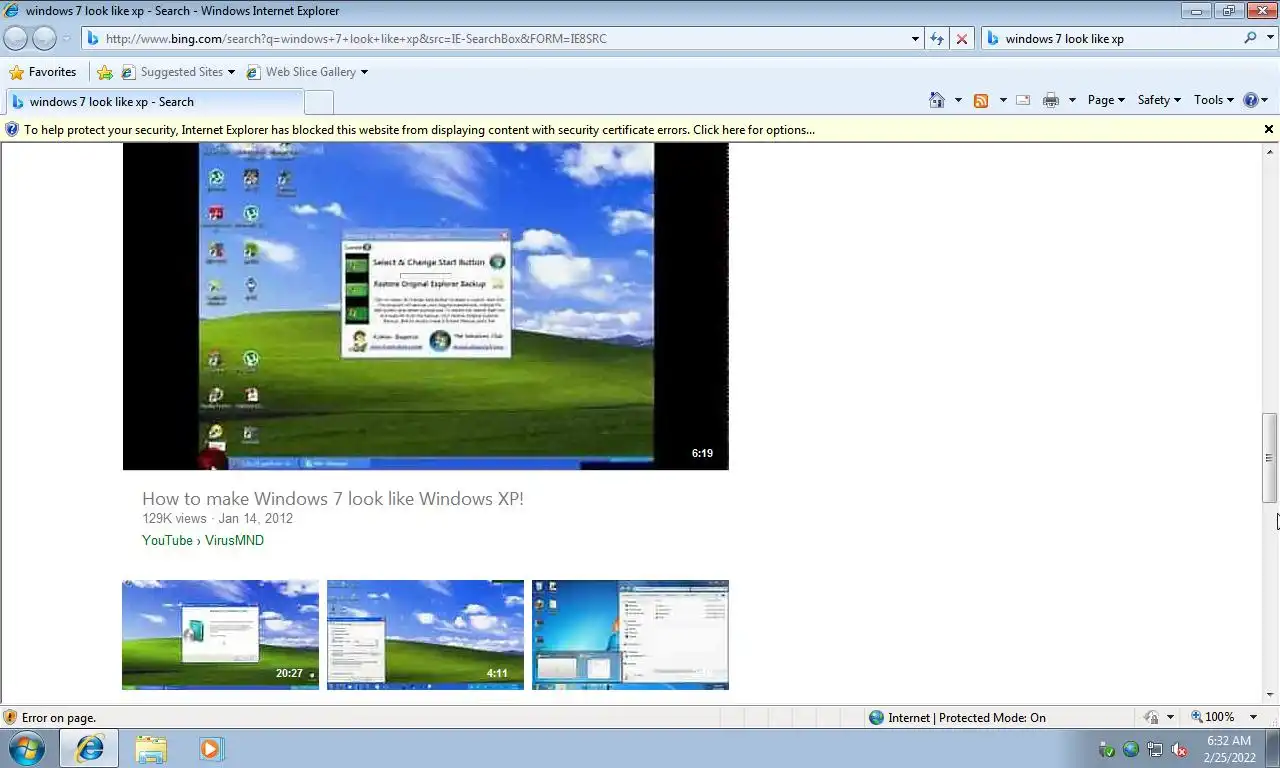
Task: Click the Show Desktop button
Action: coord(1273,749)
